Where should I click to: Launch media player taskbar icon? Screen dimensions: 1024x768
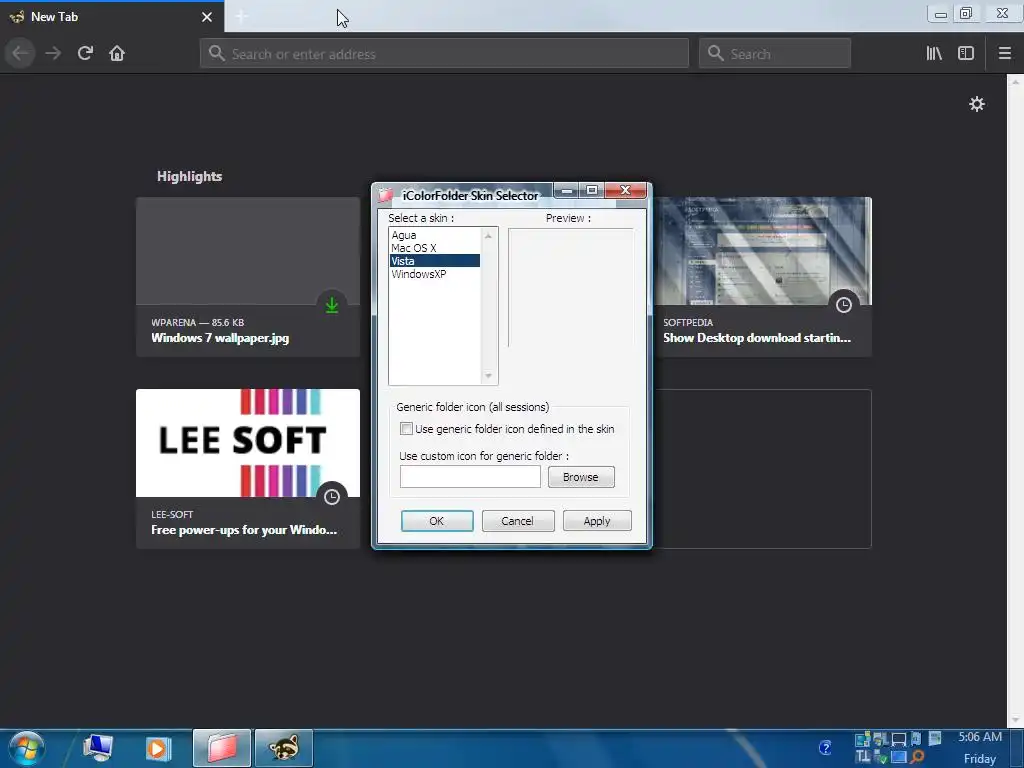[157, 748]
